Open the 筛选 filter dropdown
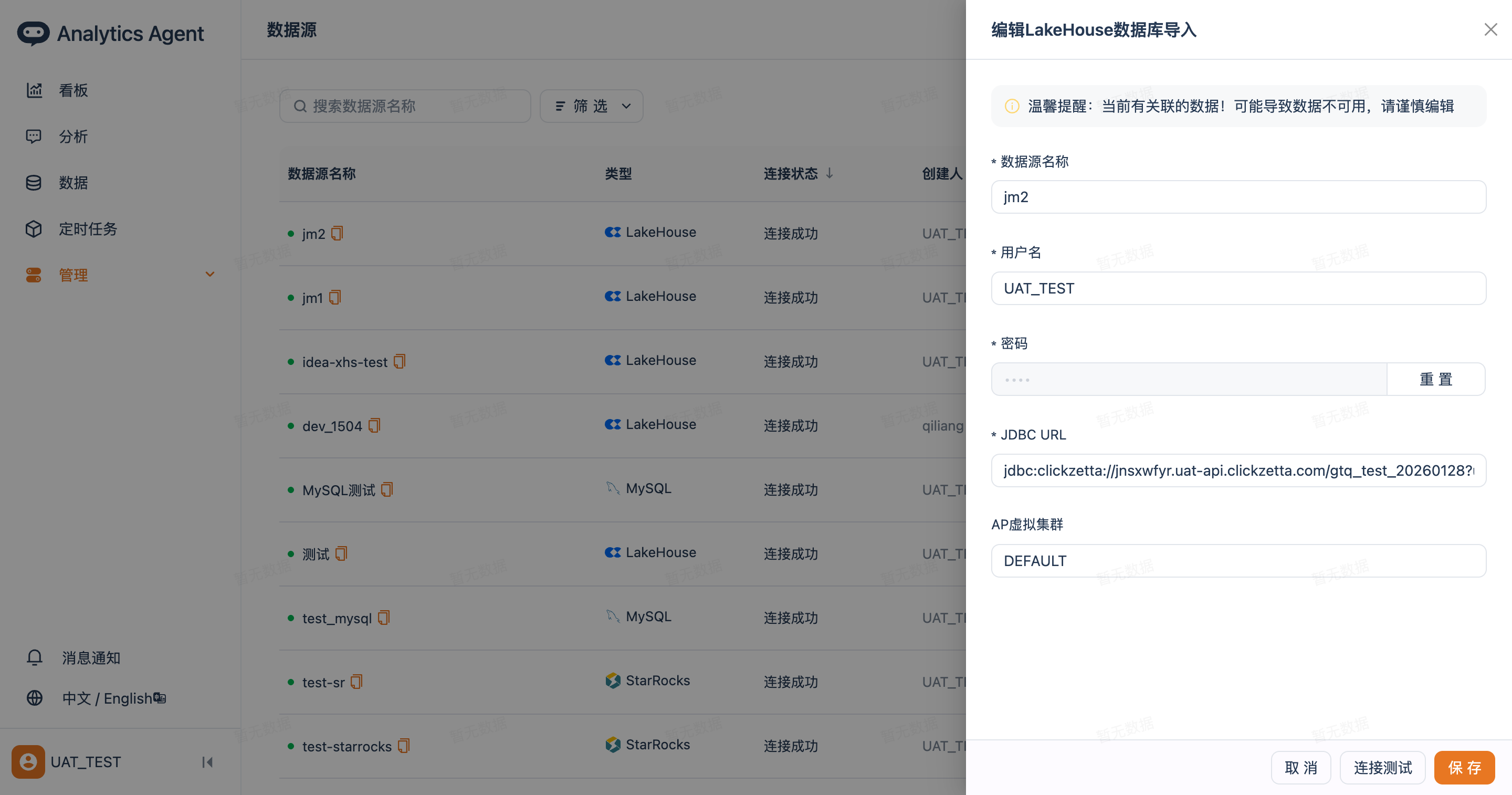This screenshot has width=1512, height=795. coord(591,106)
